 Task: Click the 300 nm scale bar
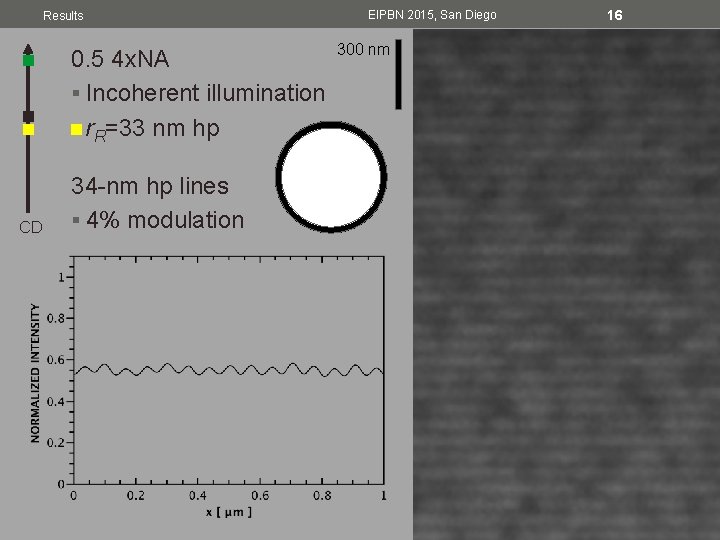click(x=398, y=74)
